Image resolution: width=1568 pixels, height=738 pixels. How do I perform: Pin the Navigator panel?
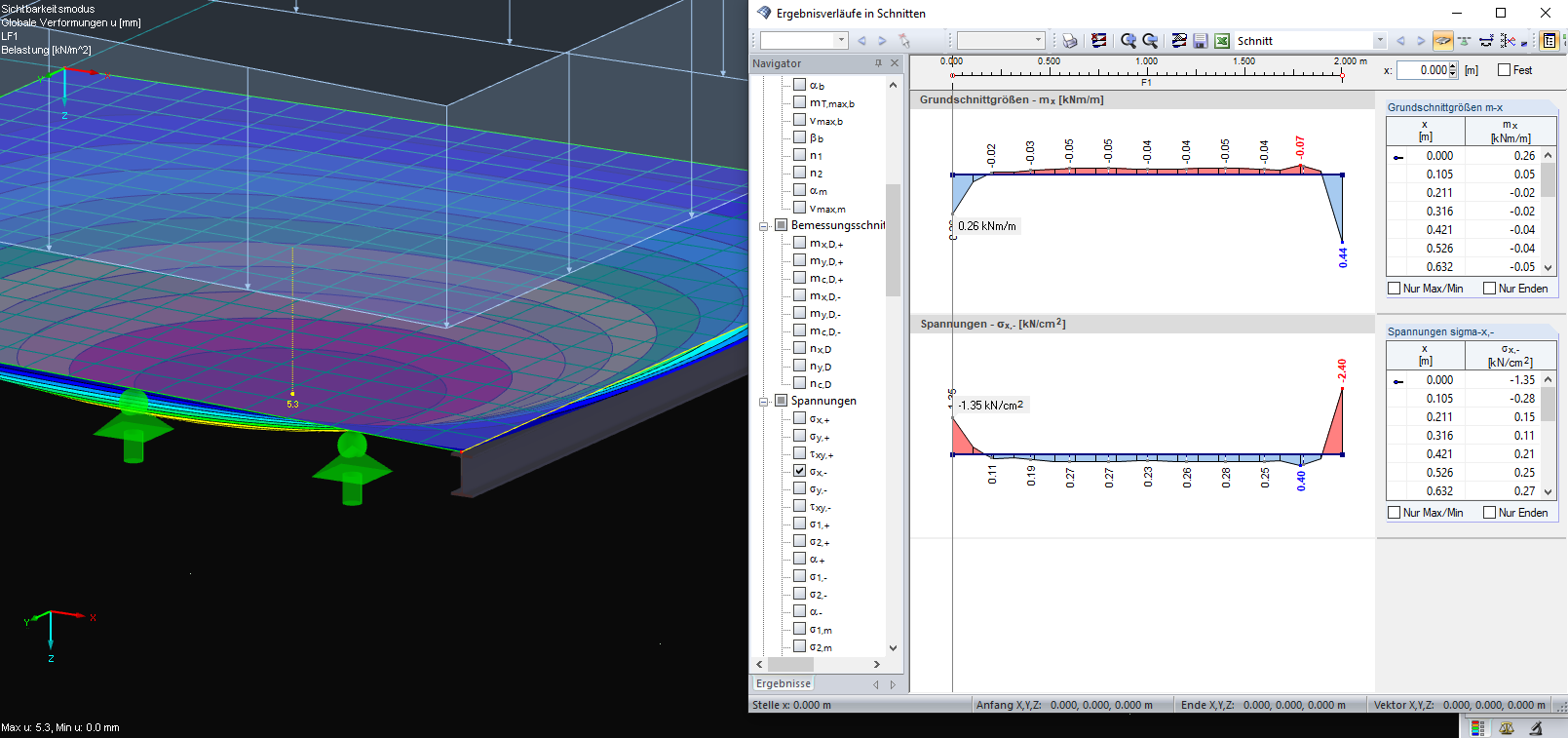pyautogui.click(x=878, y=63)
